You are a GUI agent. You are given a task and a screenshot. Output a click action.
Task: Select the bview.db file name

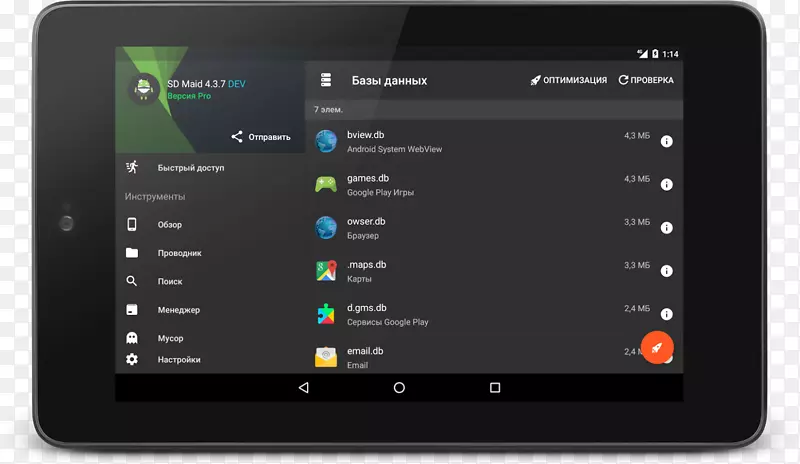[x=366, y=135]
